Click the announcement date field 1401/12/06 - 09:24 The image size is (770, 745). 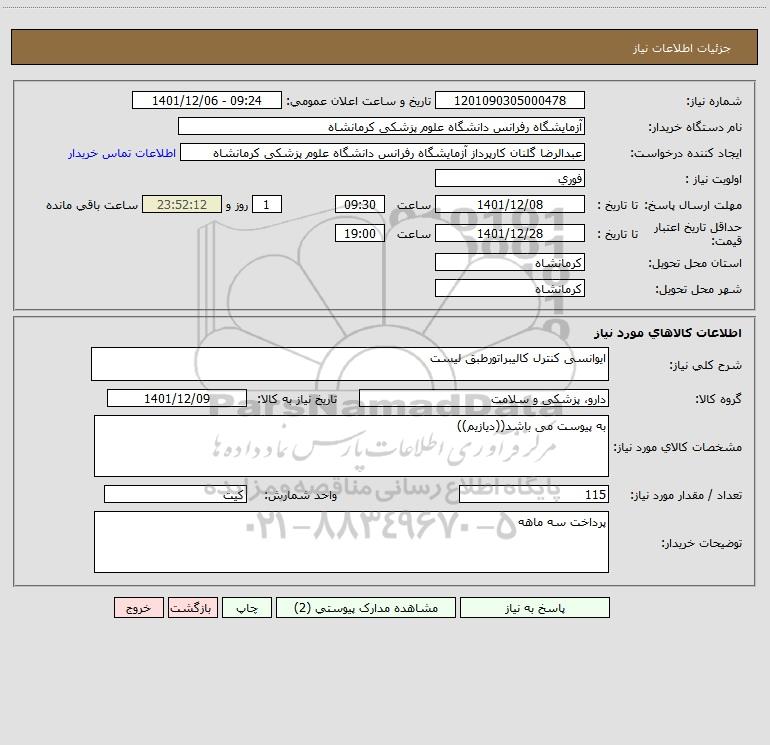pos(207,101)
